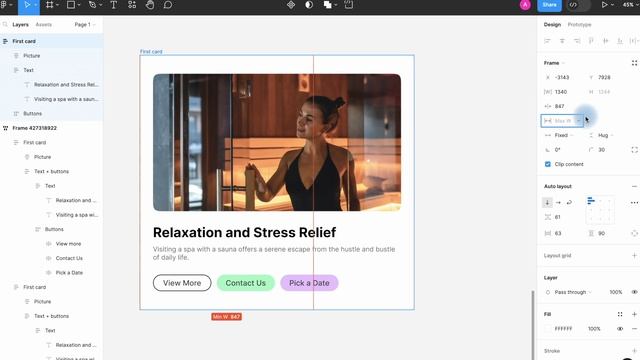Click the Create component icon
This screenshot has width=640, height=360.
click(291, 5)
